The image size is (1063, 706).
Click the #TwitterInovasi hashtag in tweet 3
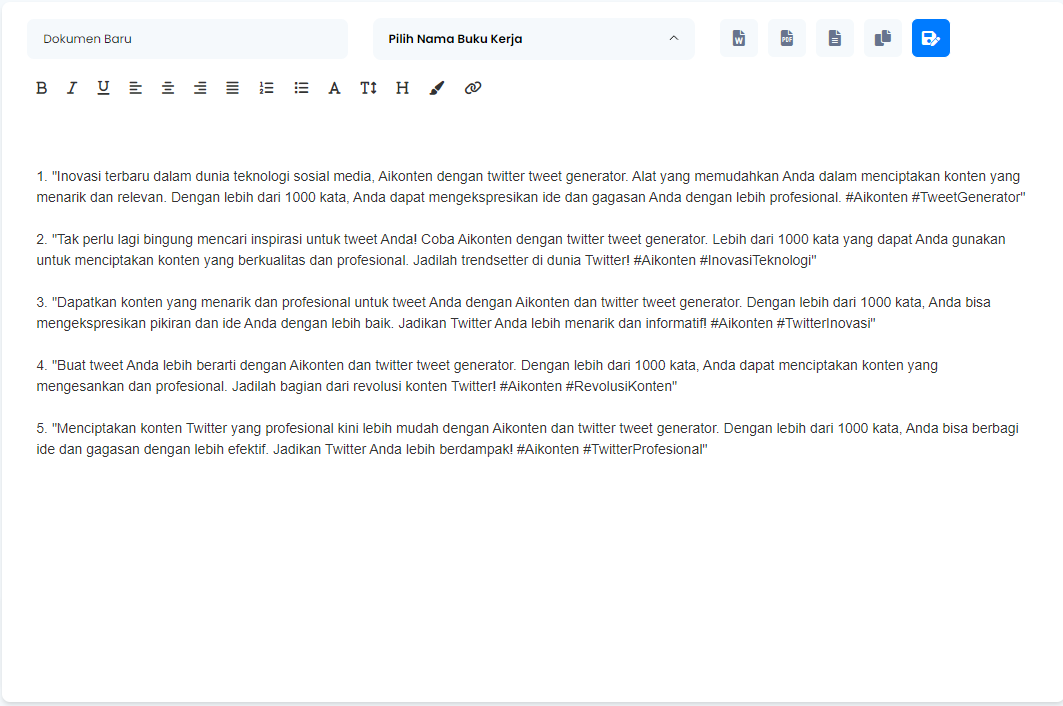pos(823,323)
